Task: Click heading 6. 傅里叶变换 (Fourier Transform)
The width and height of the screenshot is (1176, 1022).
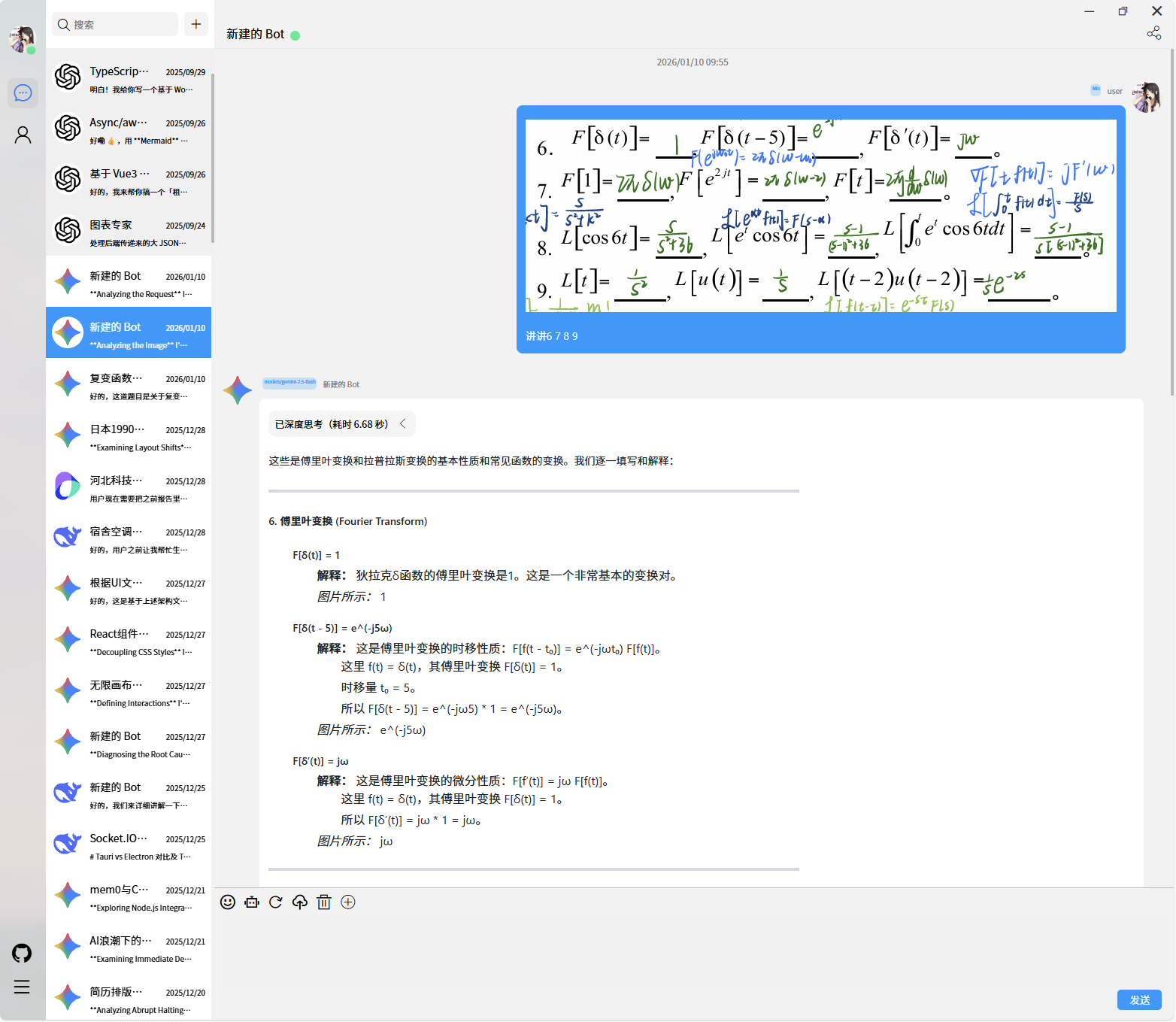Action: [x=348, y=521]
